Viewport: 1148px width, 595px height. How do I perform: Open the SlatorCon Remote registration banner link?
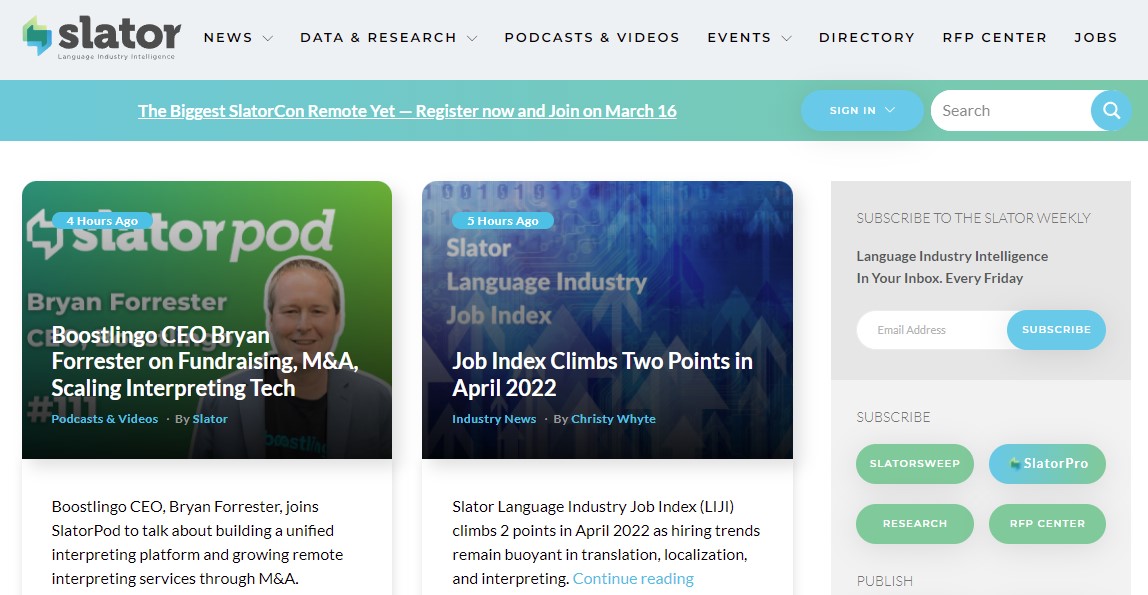(407, 111)
